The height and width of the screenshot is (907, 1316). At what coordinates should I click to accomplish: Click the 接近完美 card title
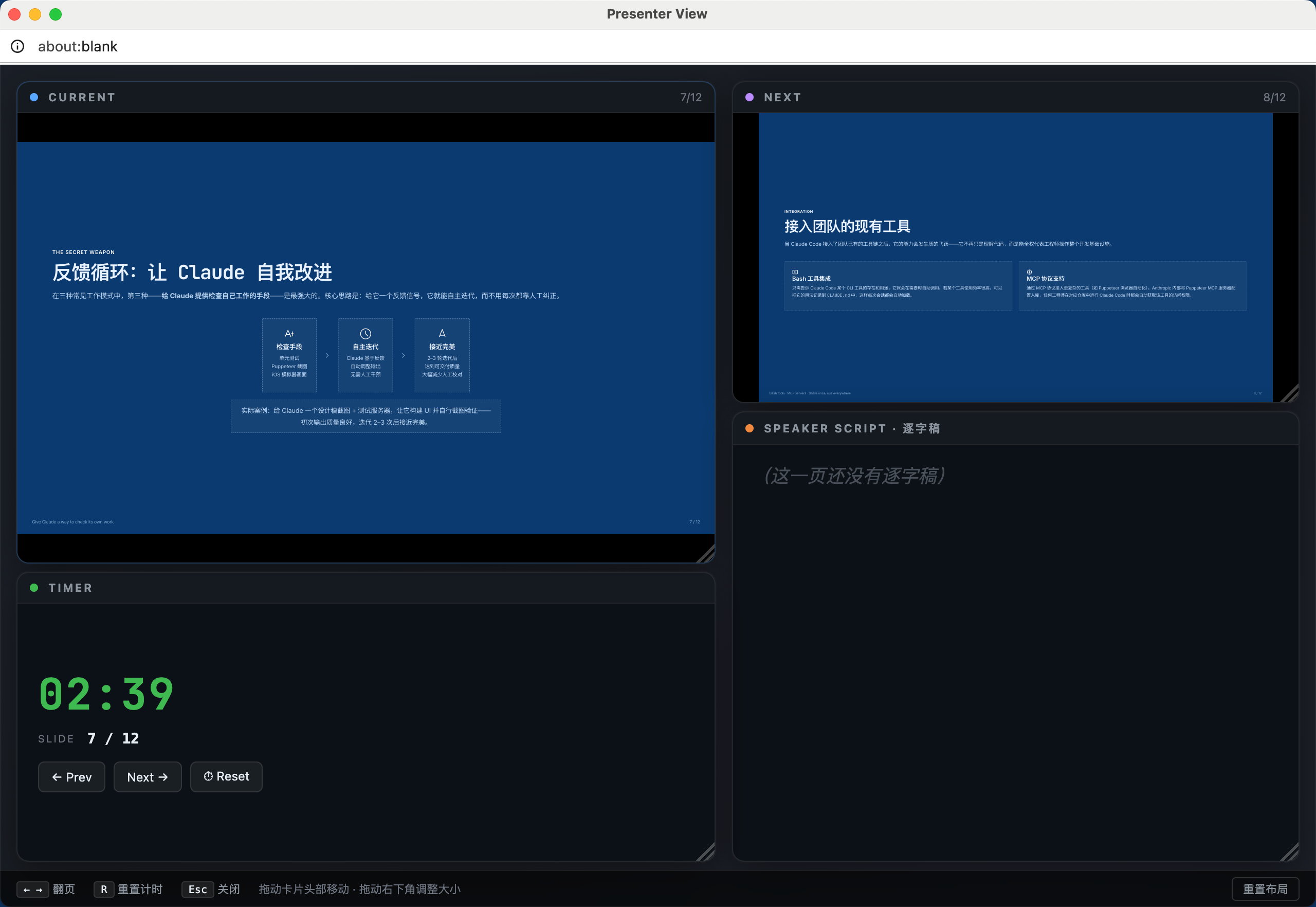coord(442,347)
